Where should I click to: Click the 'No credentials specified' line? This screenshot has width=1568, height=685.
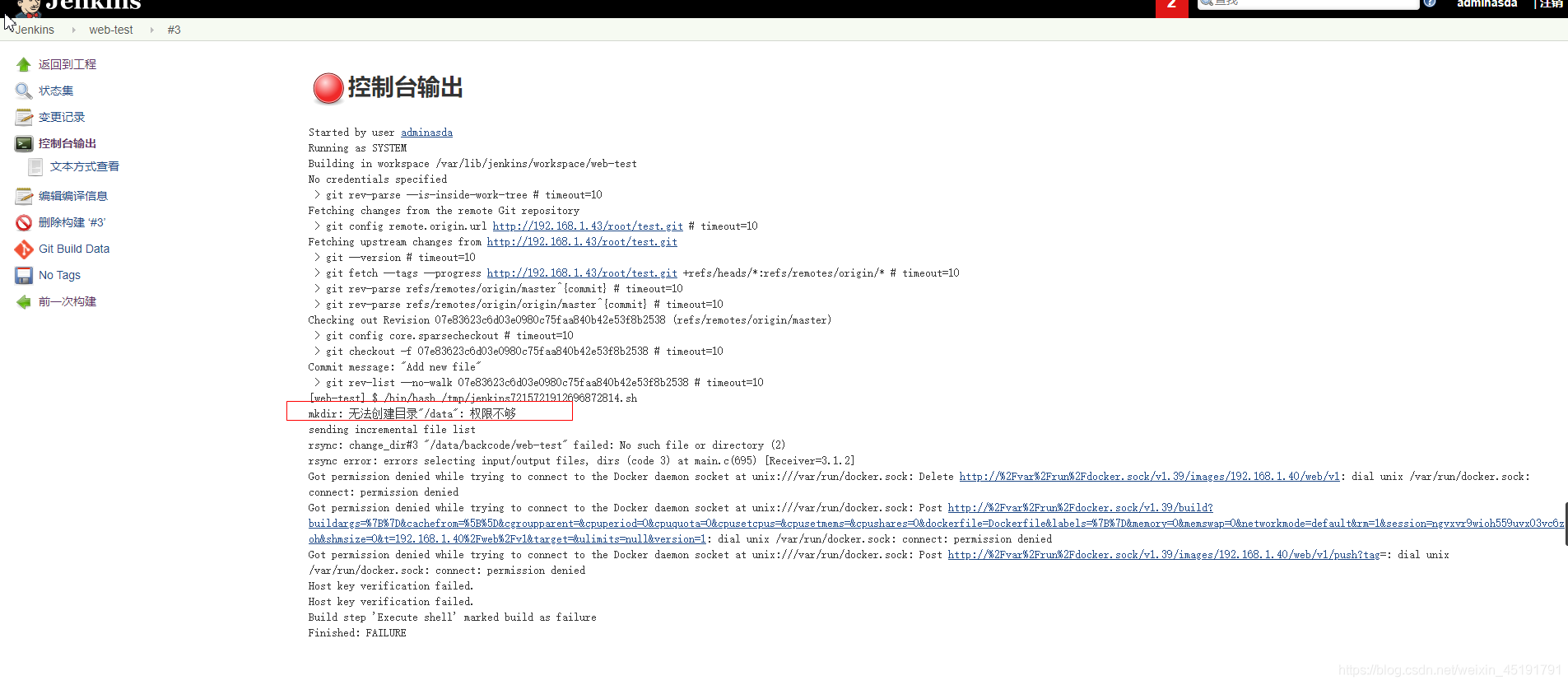tap(378, 179)
